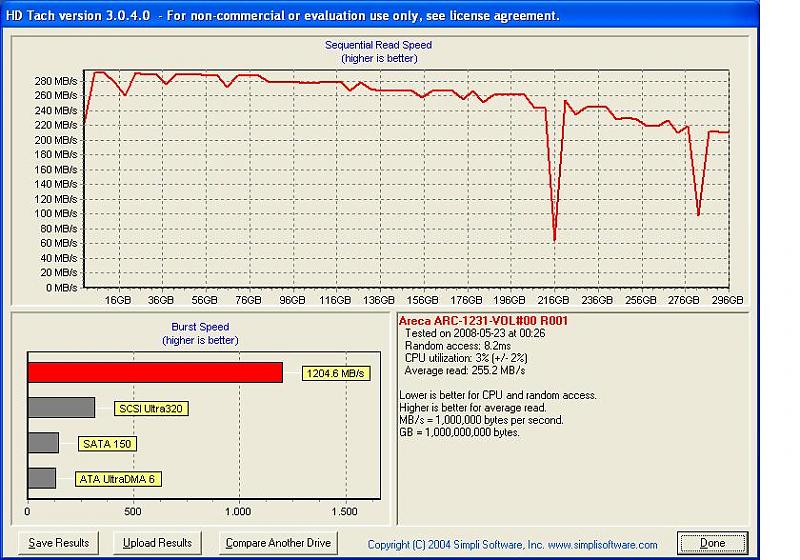Click the Sequential Read Speed chart title
The height and width of the screenshot is (560, 800).
[x=379, y=45]
